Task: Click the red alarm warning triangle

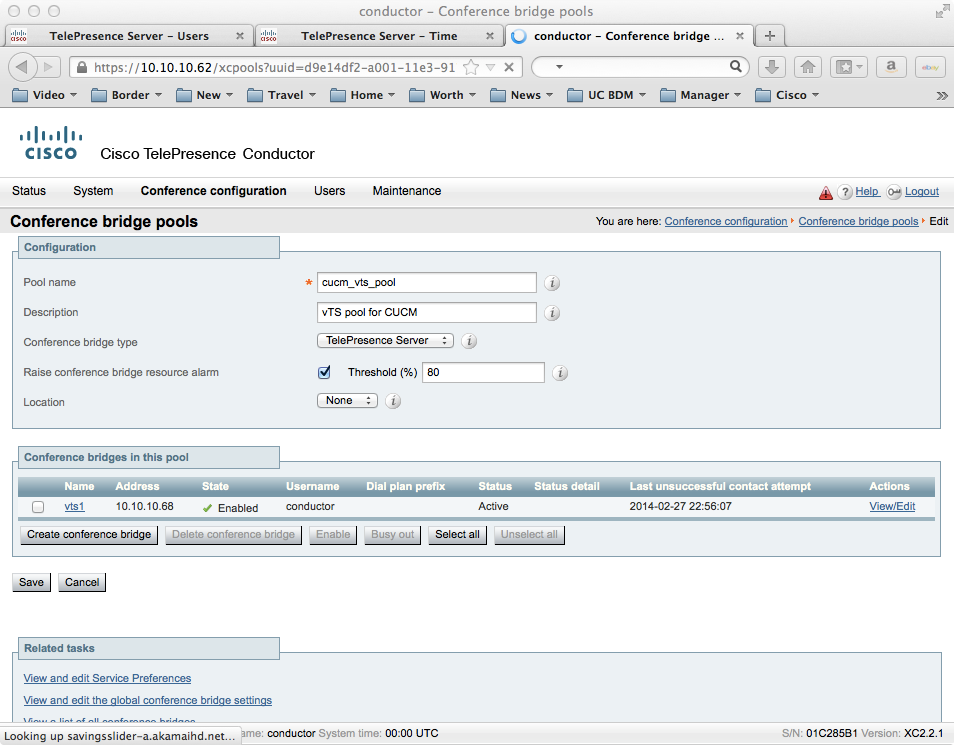Action: click(x=826, y=192)
